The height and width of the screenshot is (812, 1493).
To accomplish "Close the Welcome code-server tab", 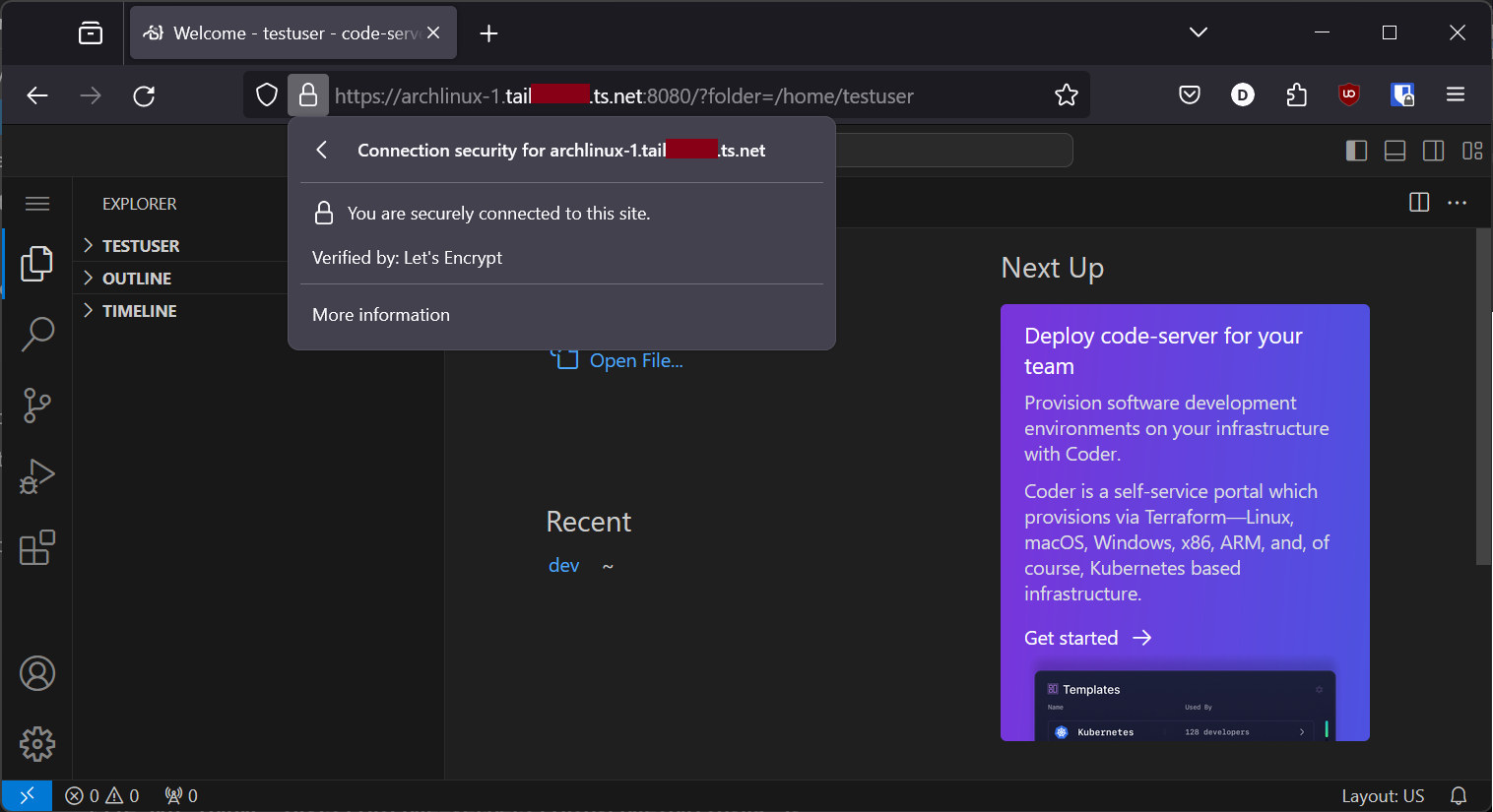I will (433, 32).
